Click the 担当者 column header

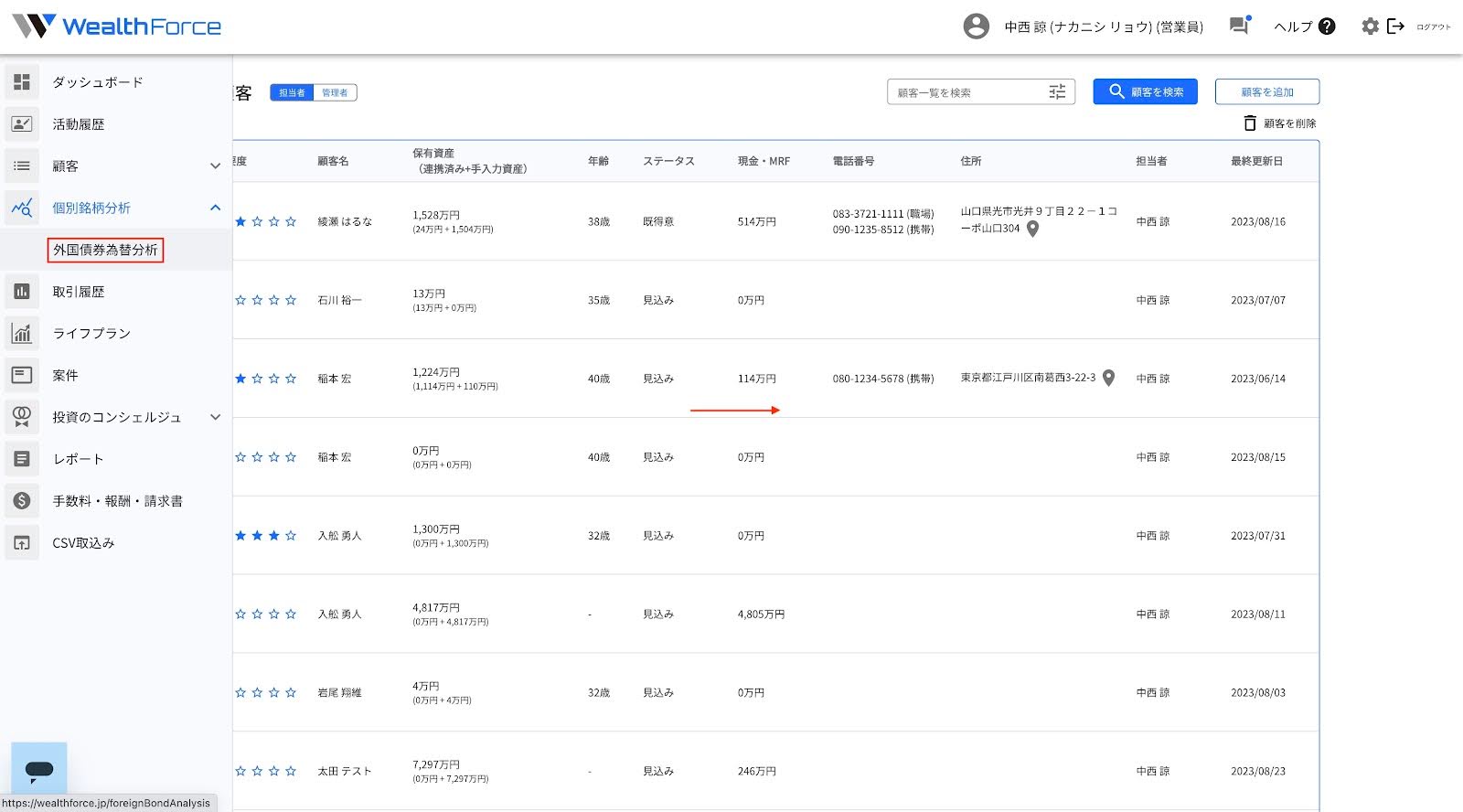tap(1151, 161)
